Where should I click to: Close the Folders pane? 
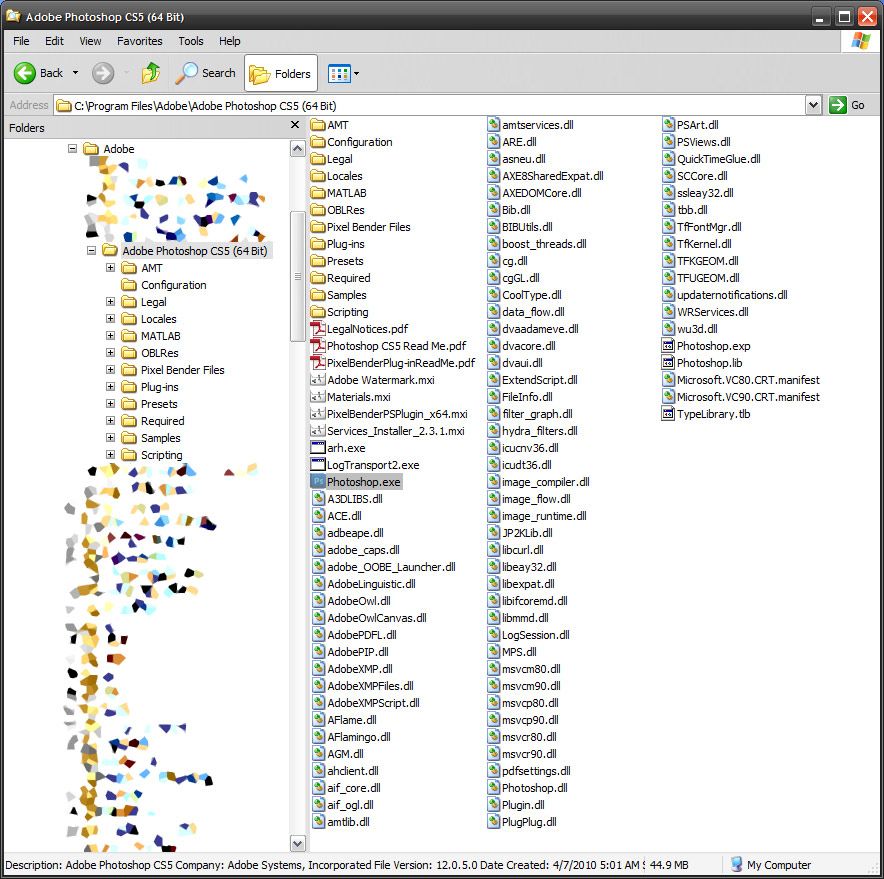[295, 125]
